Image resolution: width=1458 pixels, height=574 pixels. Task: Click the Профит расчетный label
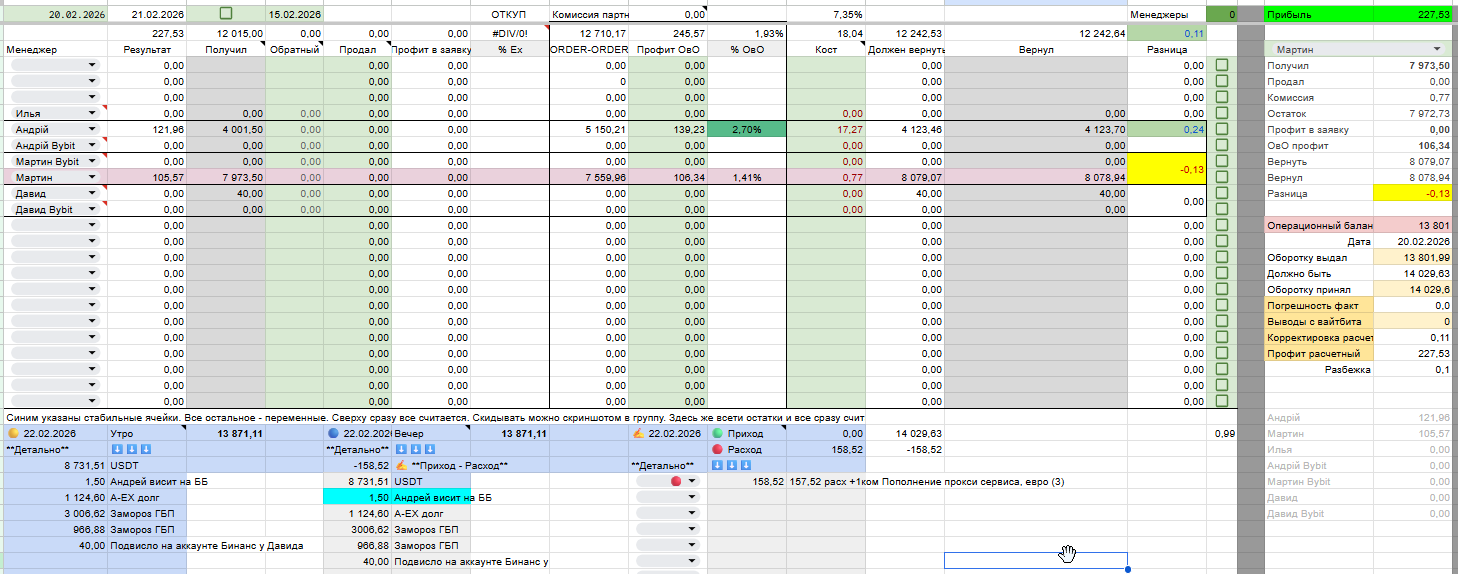pyautogui.click(x=1319, y=353)
